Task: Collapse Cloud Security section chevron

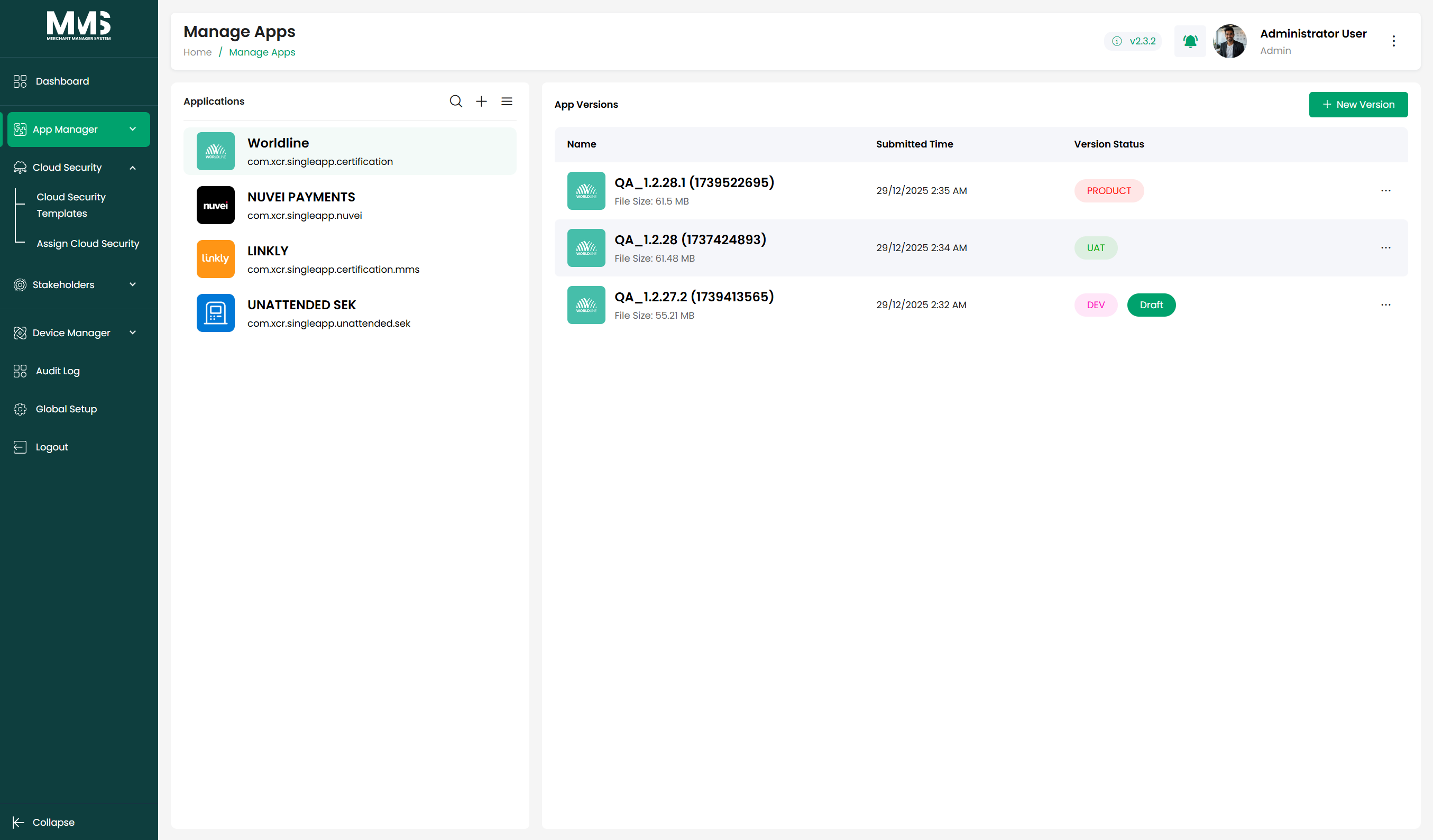Action: tap(133, 168)
